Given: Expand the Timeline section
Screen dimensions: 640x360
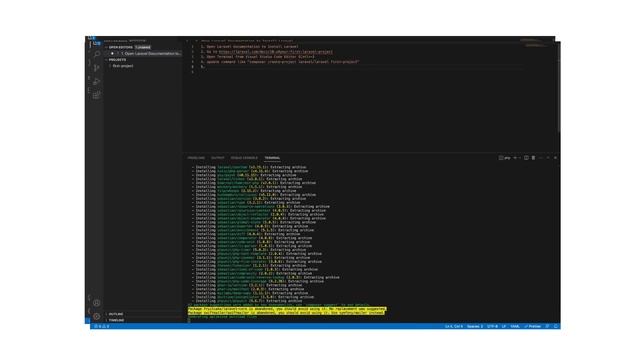Looking at the screenshot, I should pyautogui.click(x=116, y=320).
